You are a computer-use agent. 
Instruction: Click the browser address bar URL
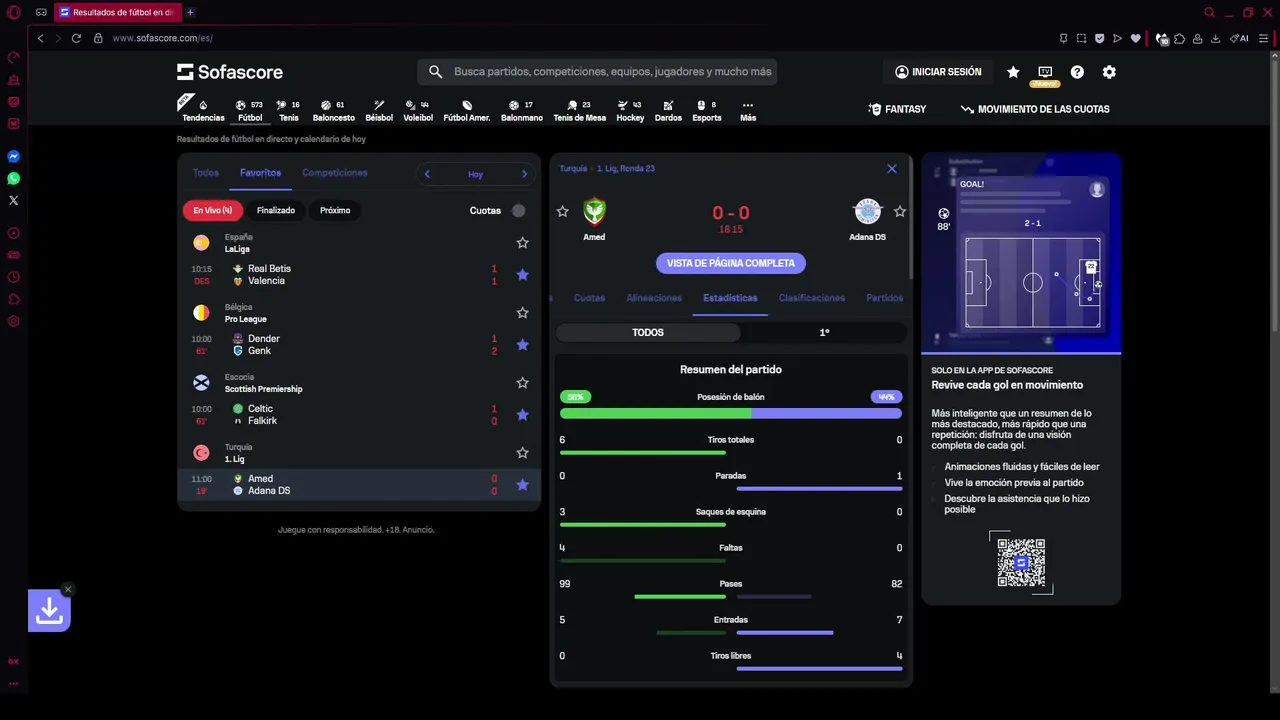click(x=162, y=38)
